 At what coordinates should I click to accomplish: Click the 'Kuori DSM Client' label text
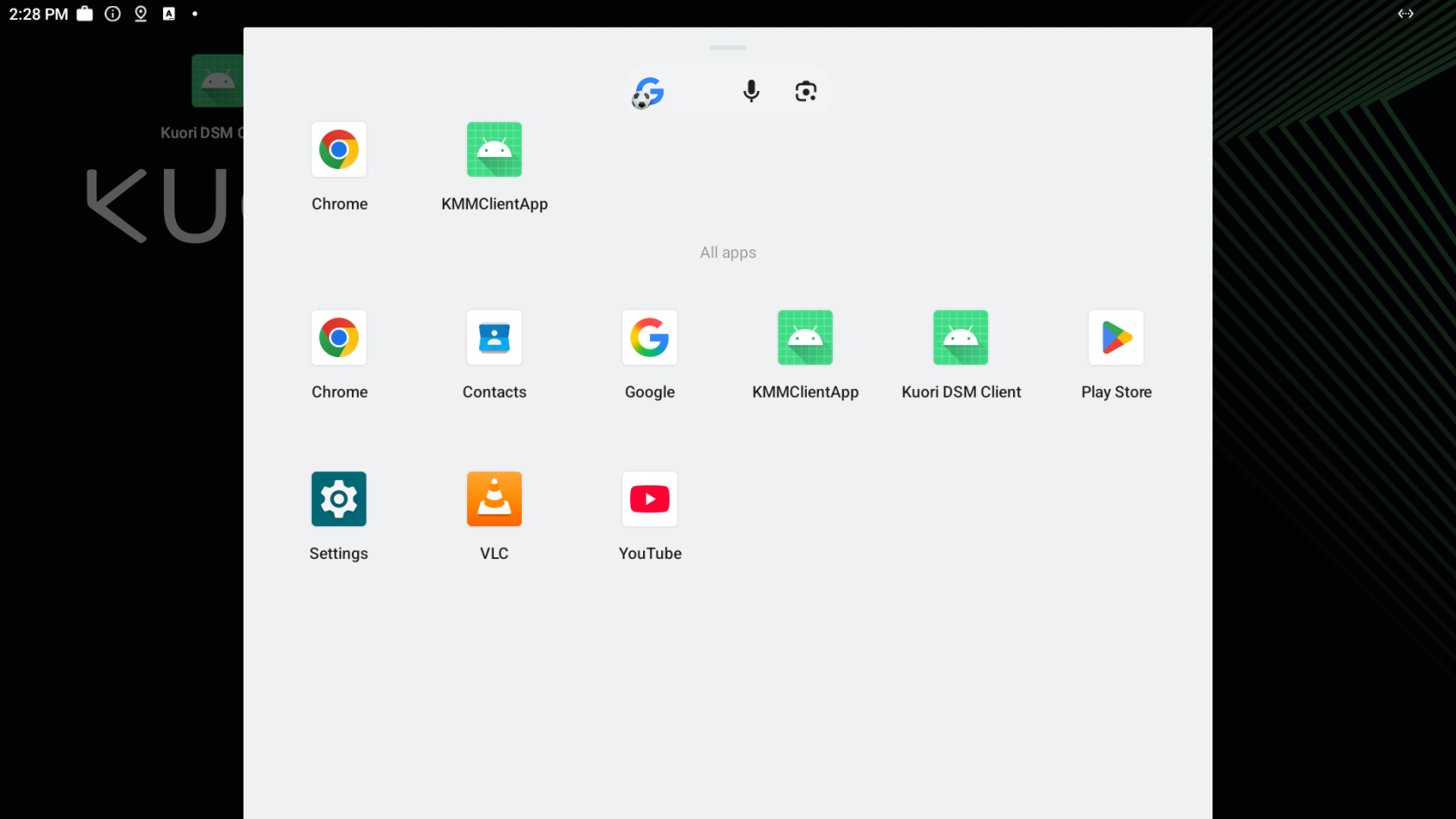point(961,393)
